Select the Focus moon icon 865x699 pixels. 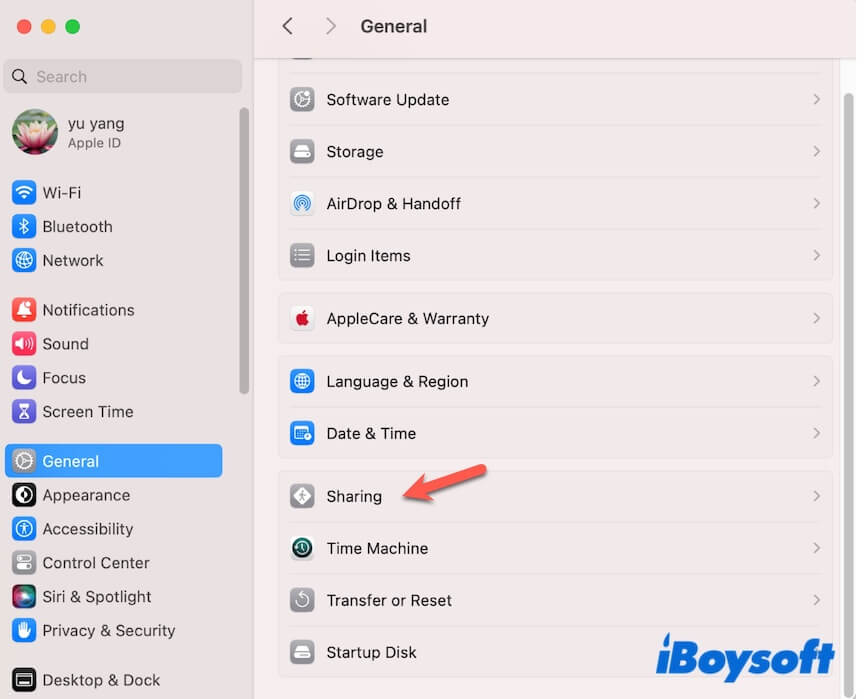coord(24,378)
